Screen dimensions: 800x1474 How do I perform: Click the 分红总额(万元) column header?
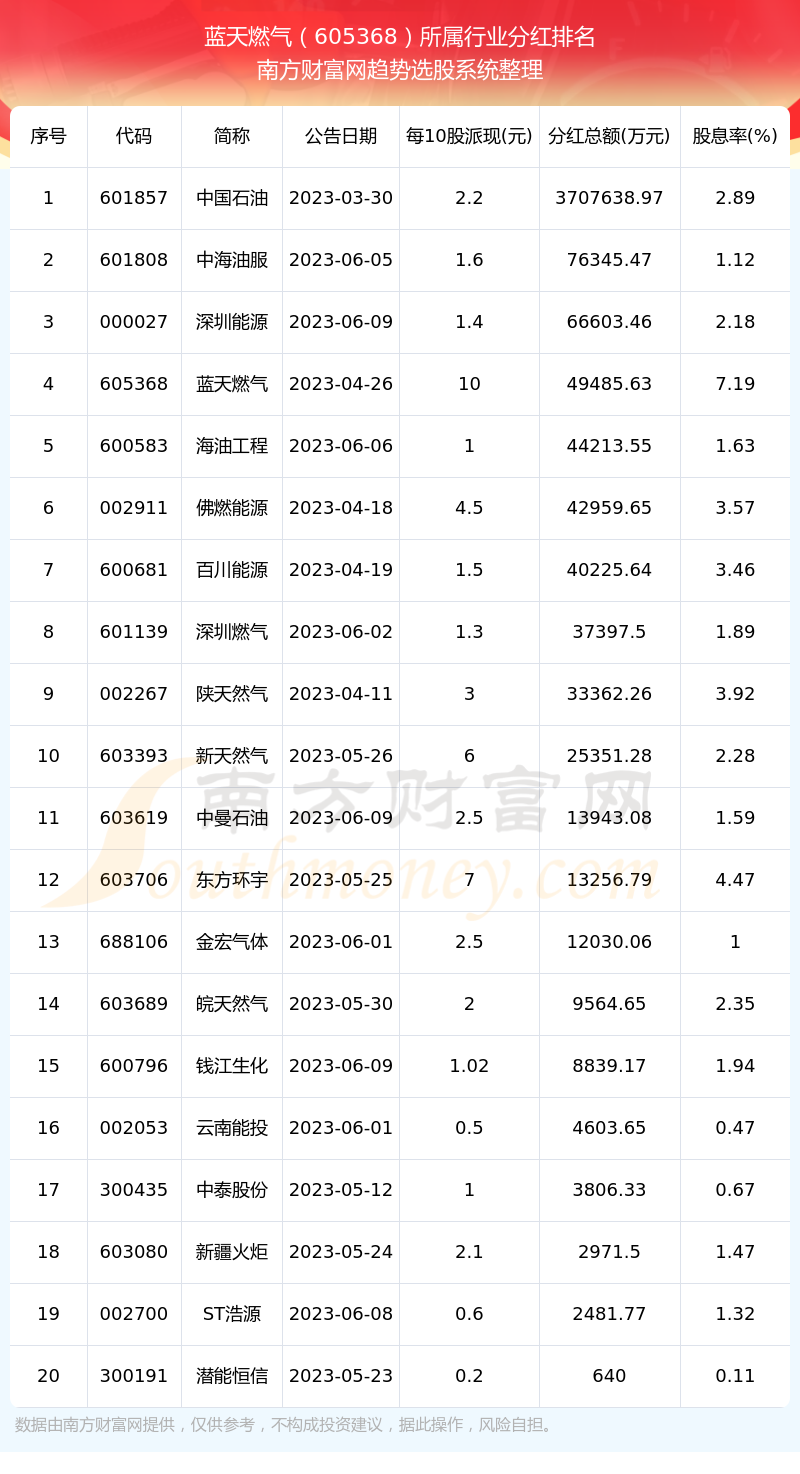point(609,136)
